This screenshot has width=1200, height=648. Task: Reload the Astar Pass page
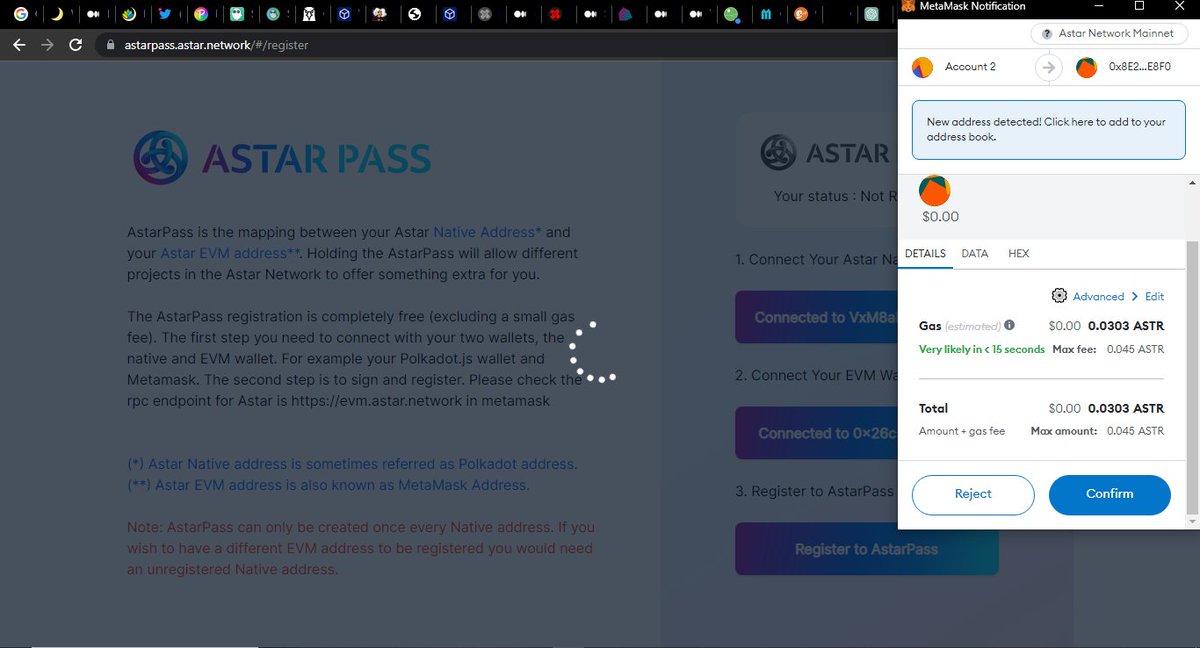click(x=76, y=45)
